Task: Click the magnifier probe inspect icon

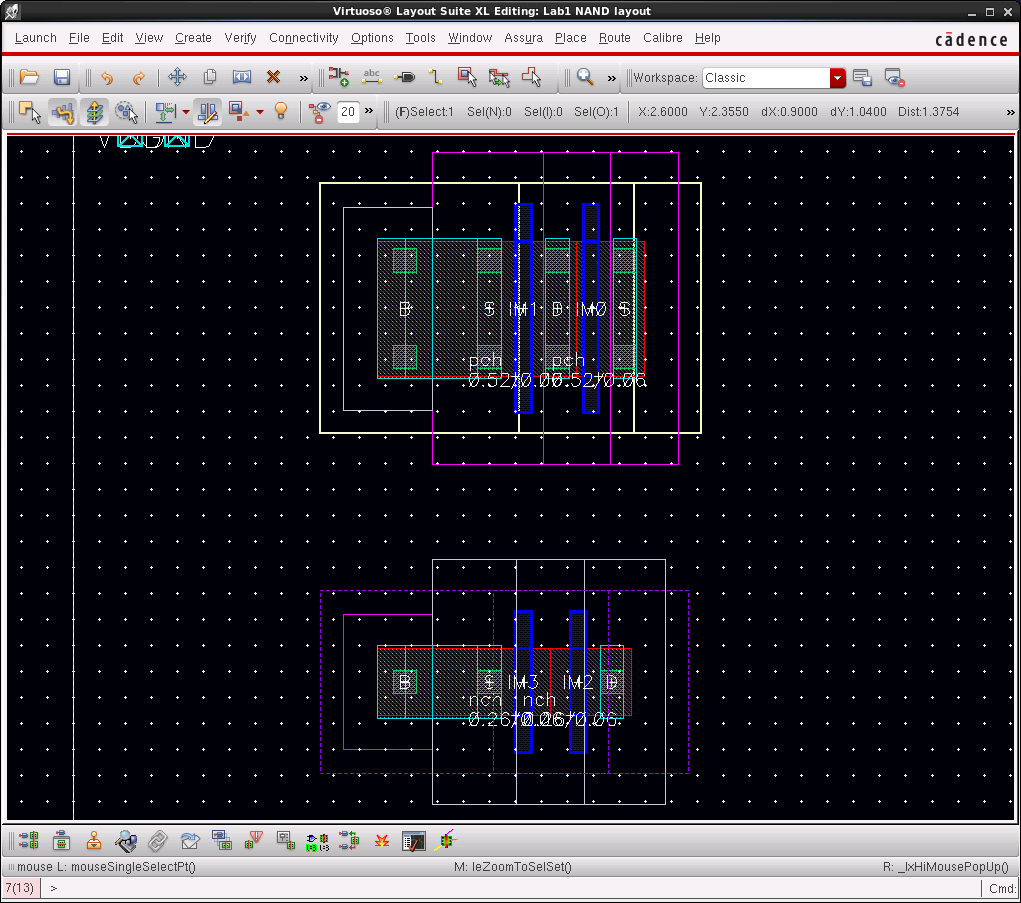Action: click(x=126, y=840)
